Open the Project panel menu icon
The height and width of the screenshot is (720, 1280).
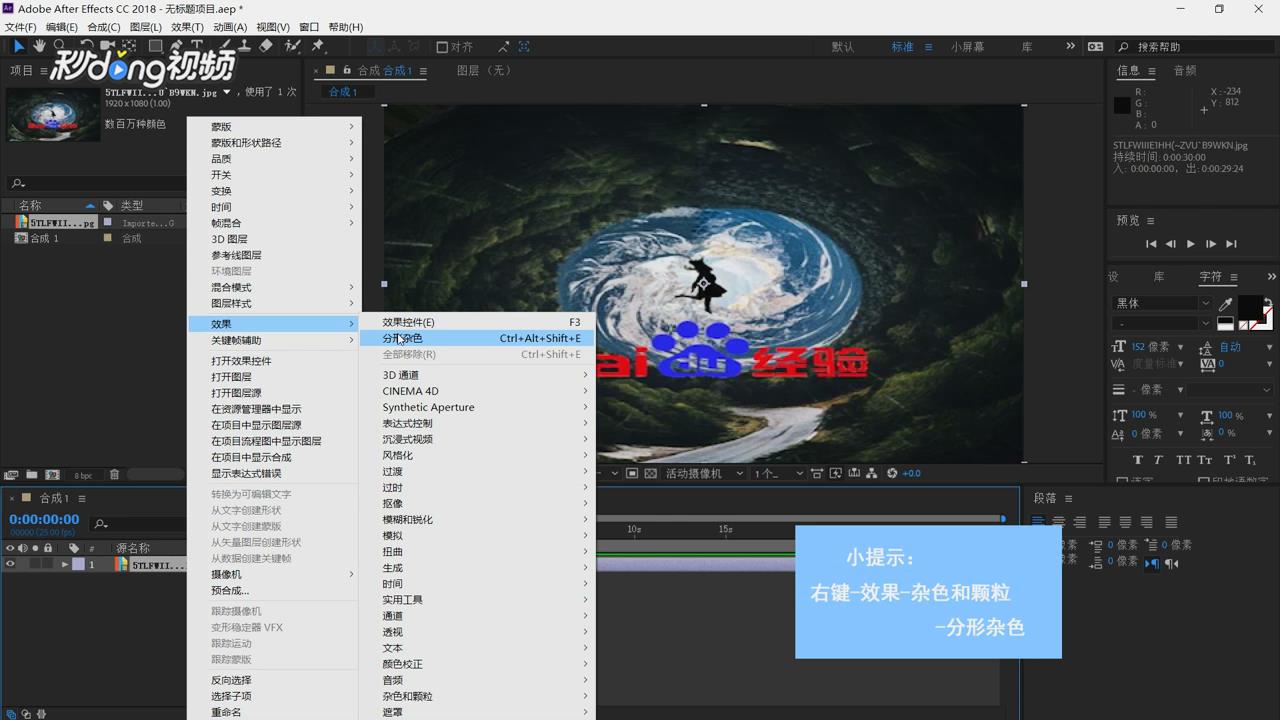[x=43, y=70]
